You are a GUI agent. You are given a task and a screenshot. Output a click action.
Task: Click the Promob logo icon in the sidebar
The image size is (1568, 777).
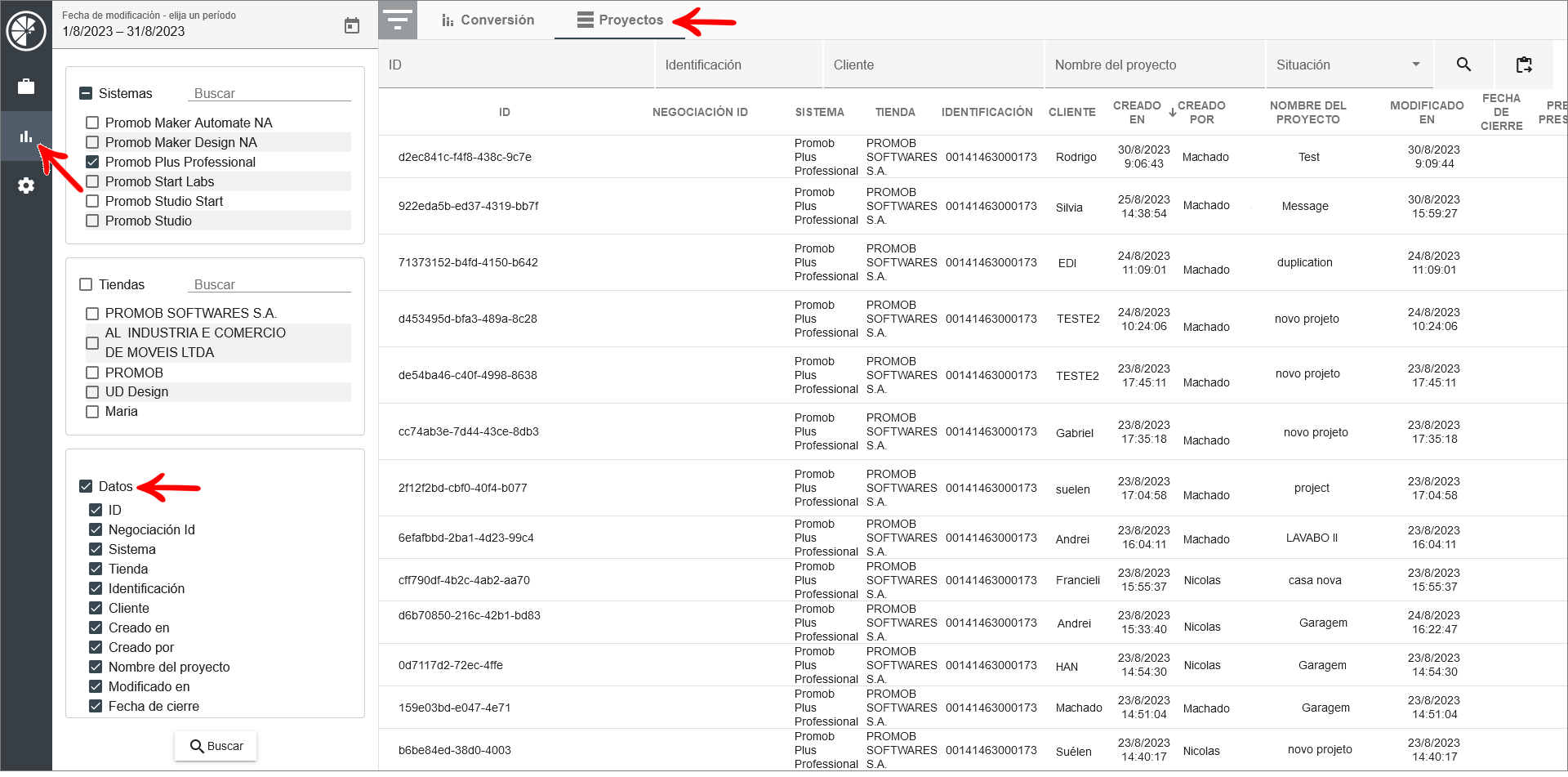click(x=26, y=31)
